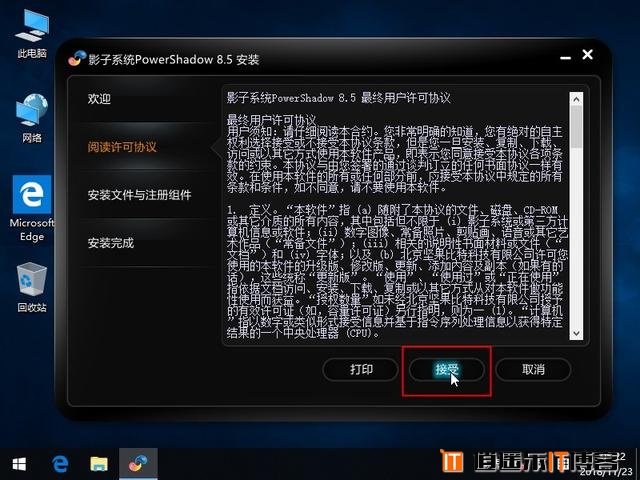Click the PowerShadow logo in title bar
Image resolution: width=640 pixels, height=480 pixels.
pyautogui.click(x=77, y=59)
